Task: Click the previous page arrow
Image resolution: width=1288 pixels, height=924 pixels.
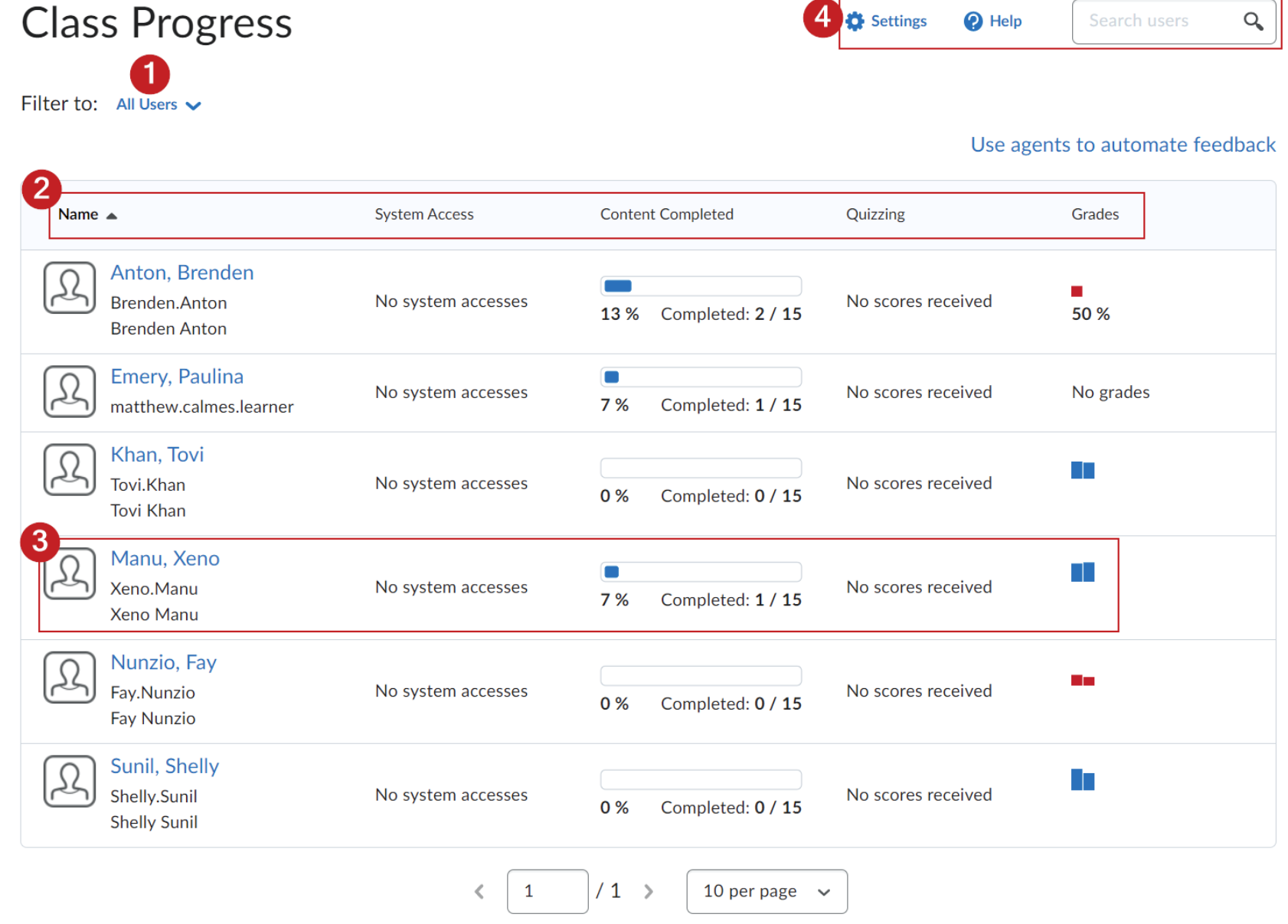Action: [479, 891]
